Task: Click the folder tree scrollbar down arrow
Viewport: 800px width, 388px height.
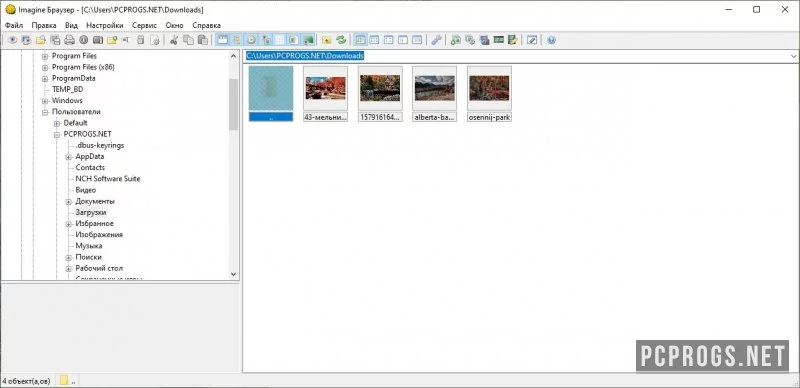Action: (x=234, y=274)
